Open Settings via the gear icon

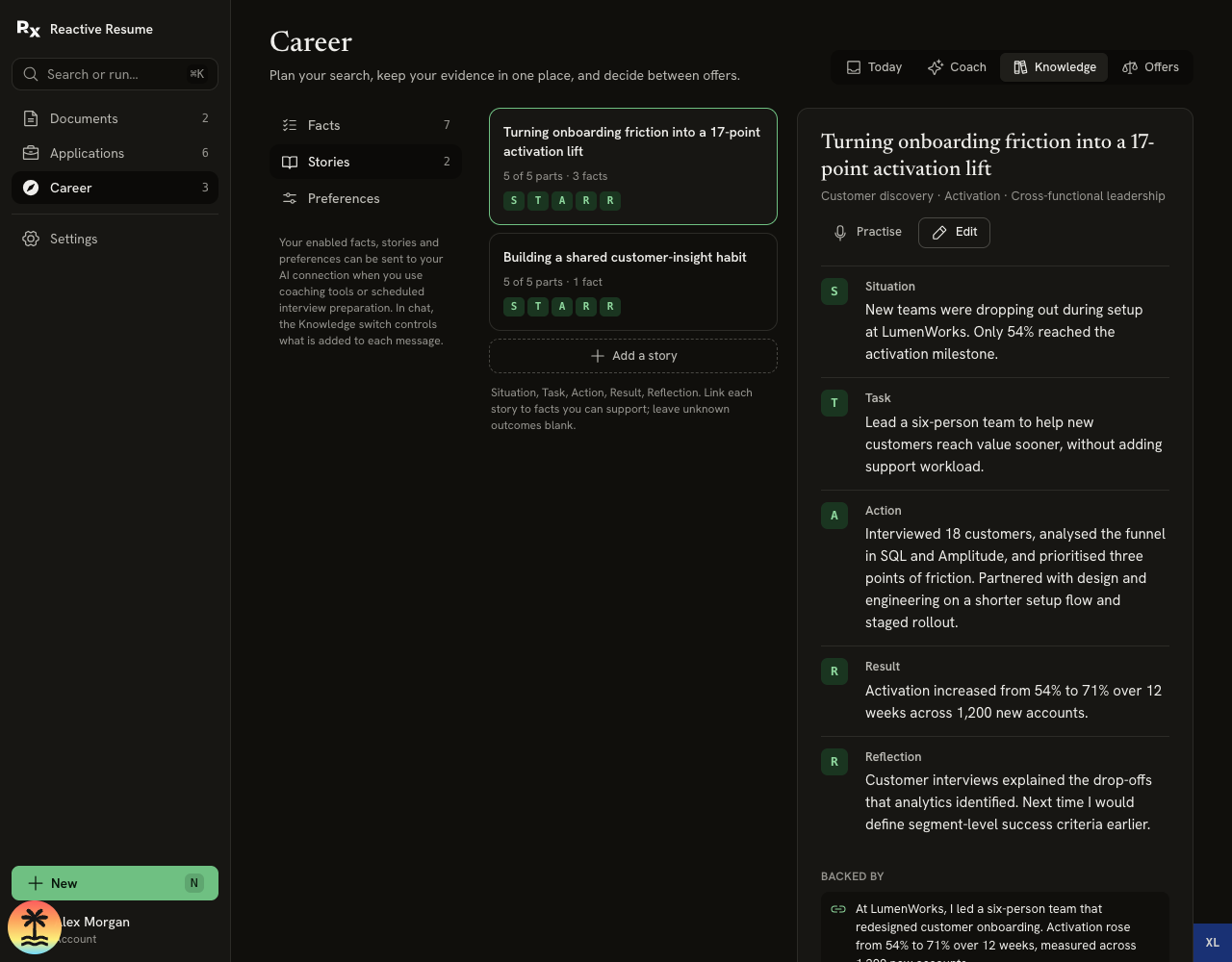[x=31, y=239]
